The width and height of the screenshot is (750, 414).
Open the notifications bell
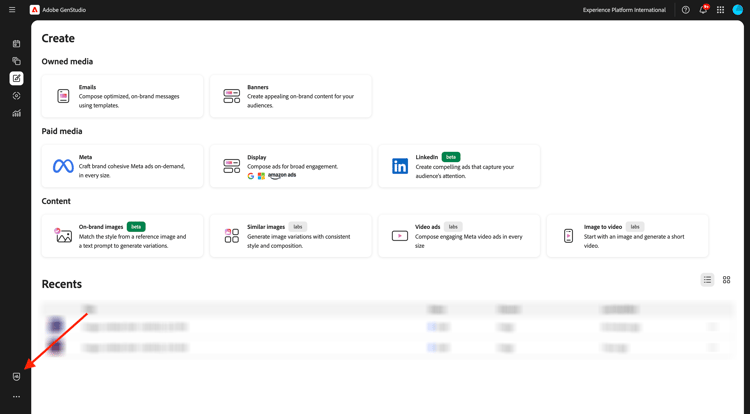[703, 10]
